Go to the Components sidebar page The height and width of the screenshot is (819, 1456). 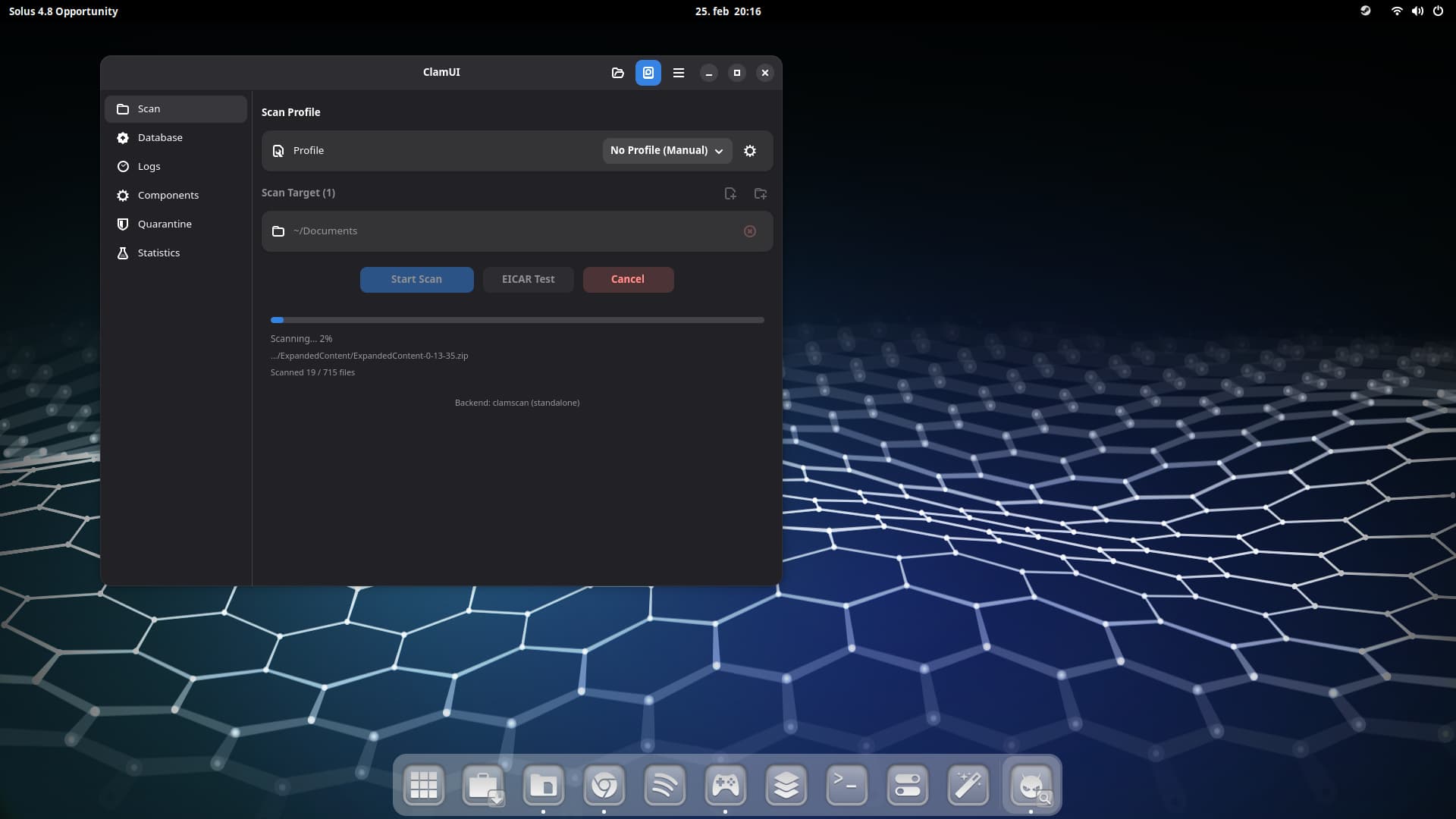click(x=168, y=196)
